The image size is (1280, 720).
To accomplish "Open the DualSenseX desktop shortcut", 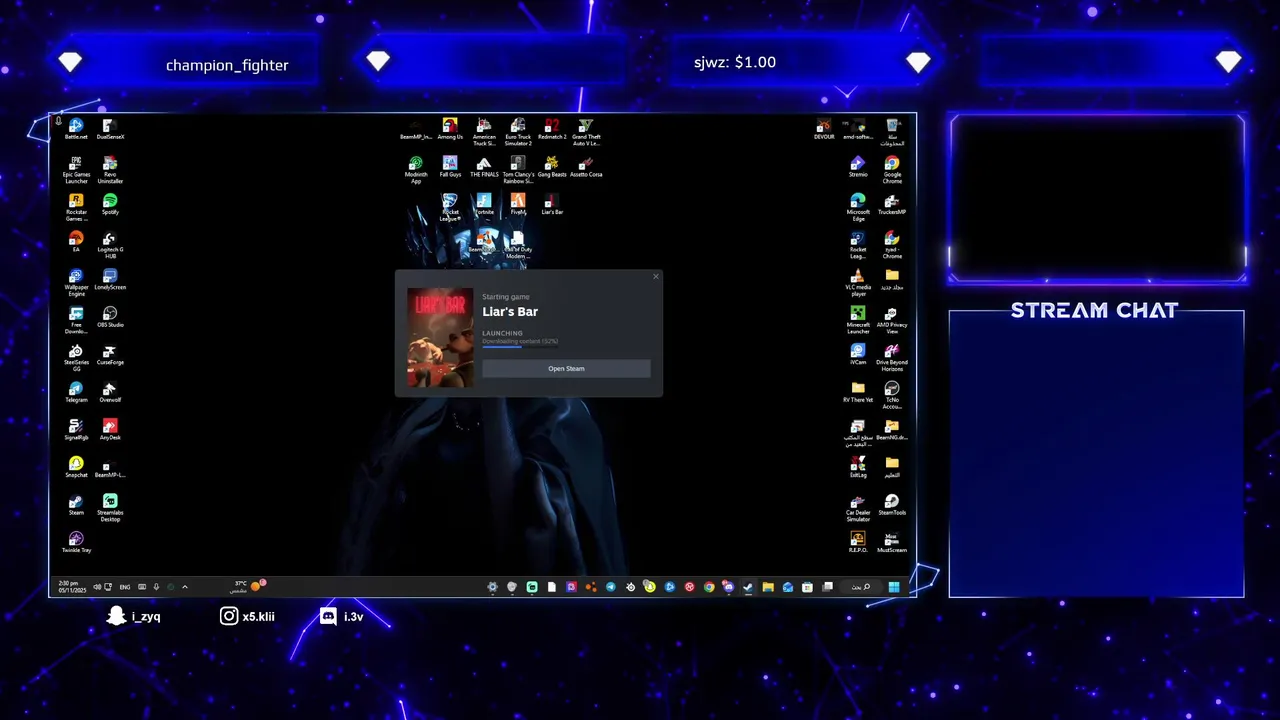I will tap(110, 129).
